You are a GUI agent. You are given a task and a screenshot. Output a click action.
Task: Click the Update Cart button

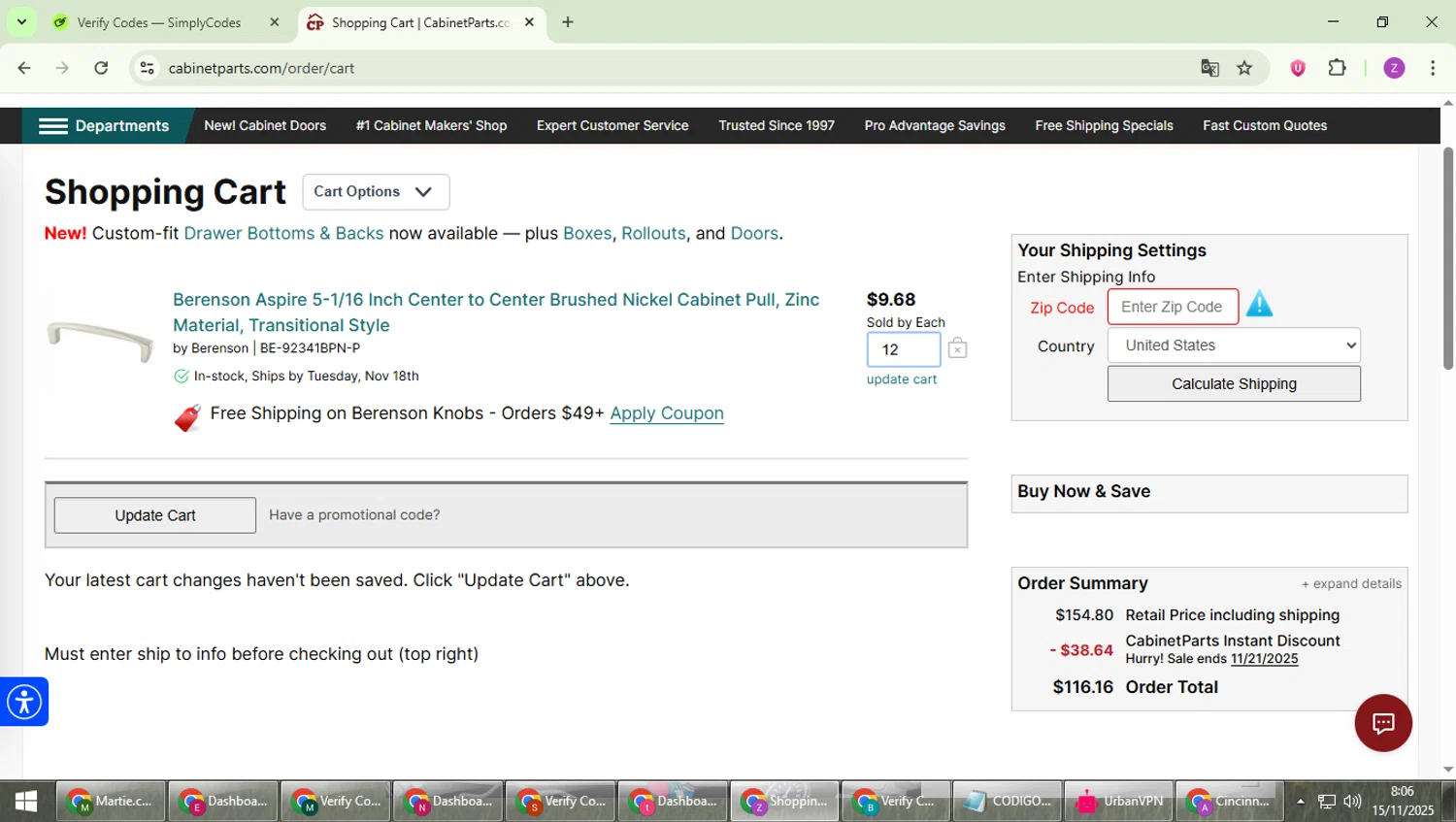pos(155,515)
